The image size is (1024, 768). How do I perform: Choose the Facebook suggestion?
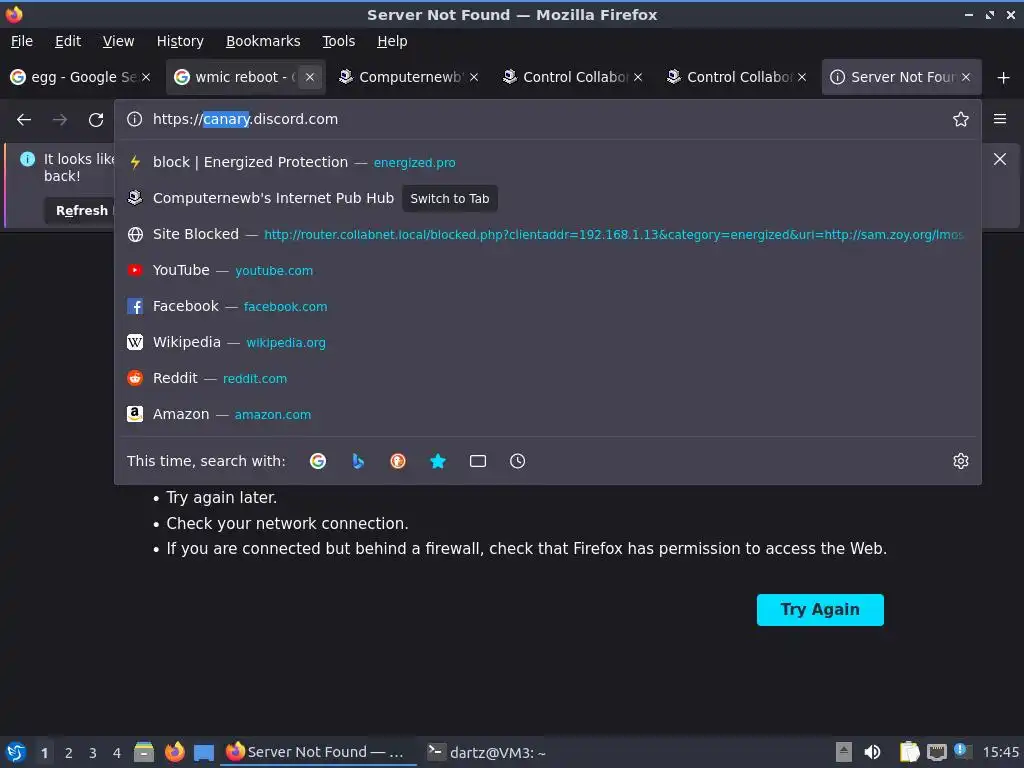coord(547,306)
